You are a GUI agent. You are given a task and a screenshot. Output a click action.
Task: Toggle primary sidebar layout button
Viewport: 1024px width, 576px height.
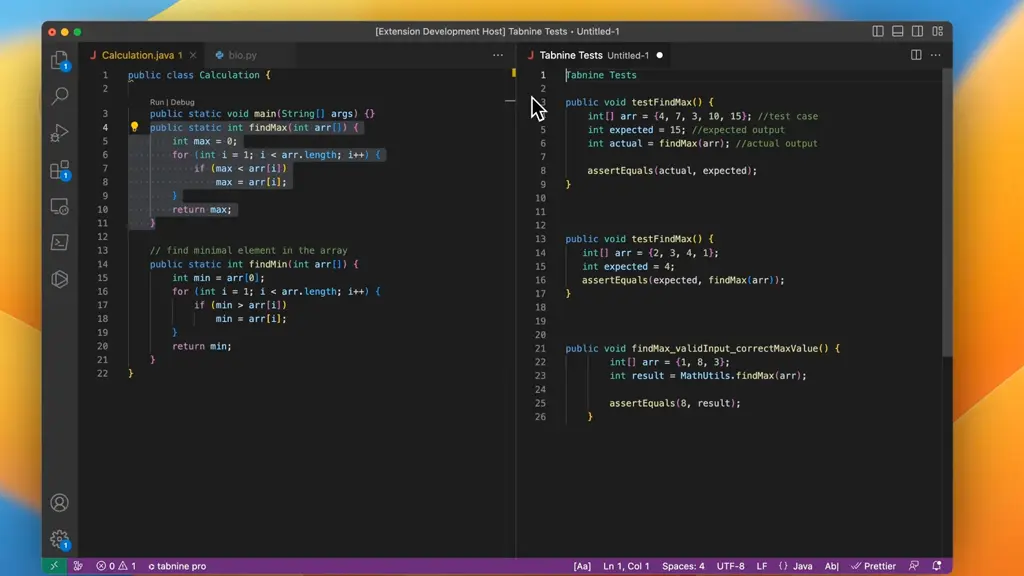coord(878,31)
